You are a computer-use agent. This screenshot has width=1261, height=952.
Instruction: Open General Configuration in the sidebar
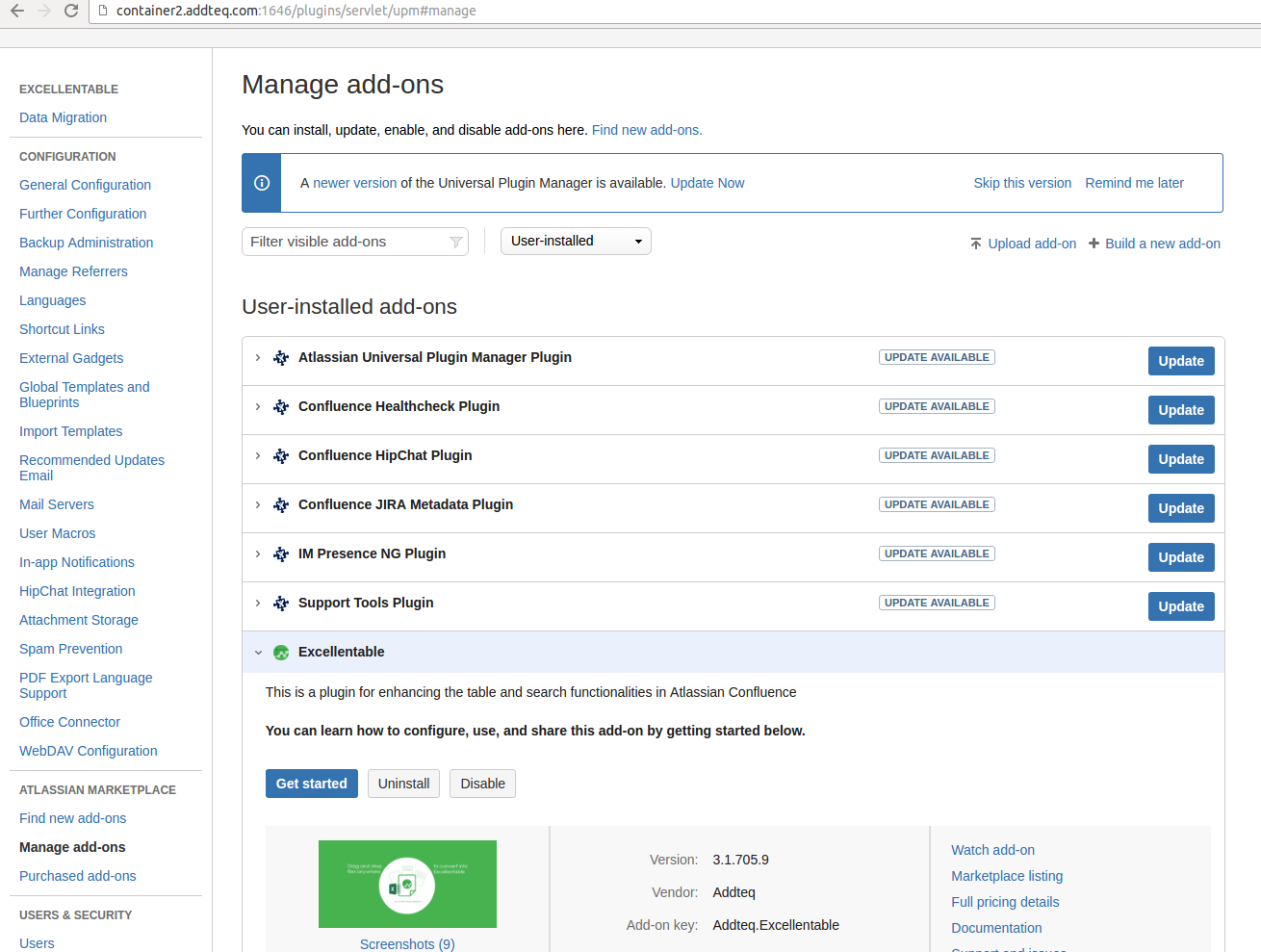click(x=85, y=185)
